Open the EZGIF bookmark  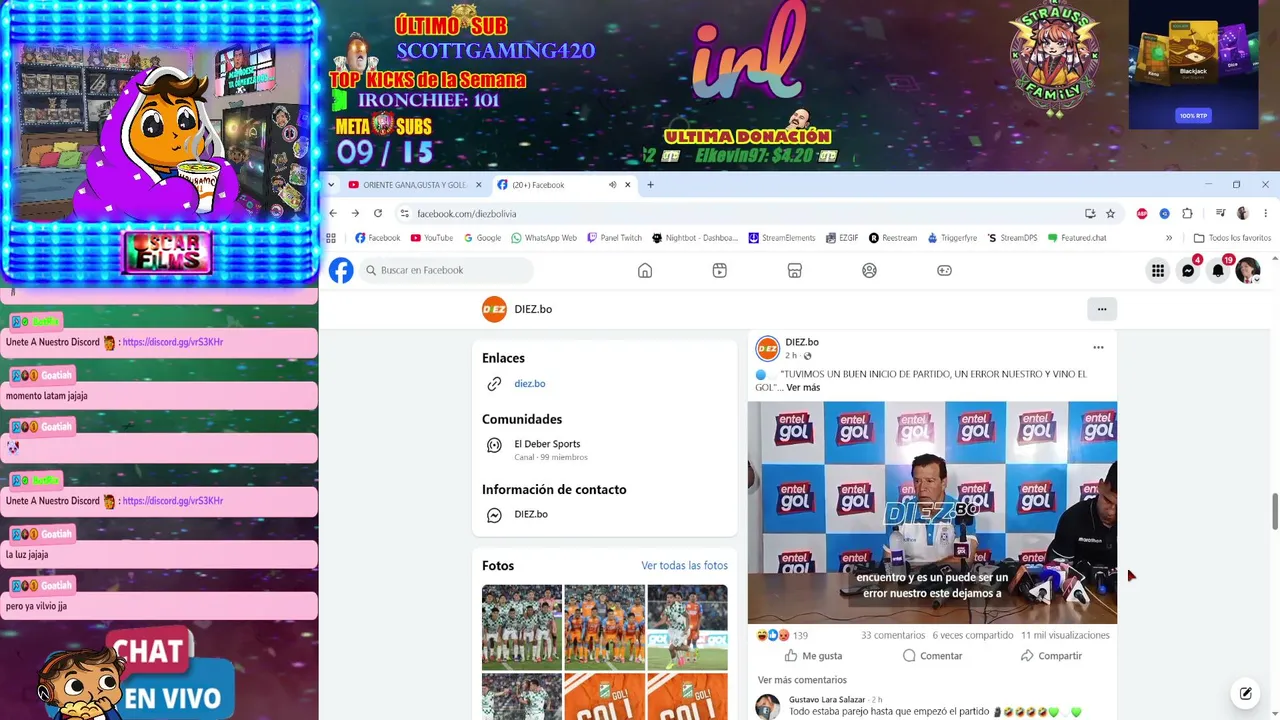point(842,238)
